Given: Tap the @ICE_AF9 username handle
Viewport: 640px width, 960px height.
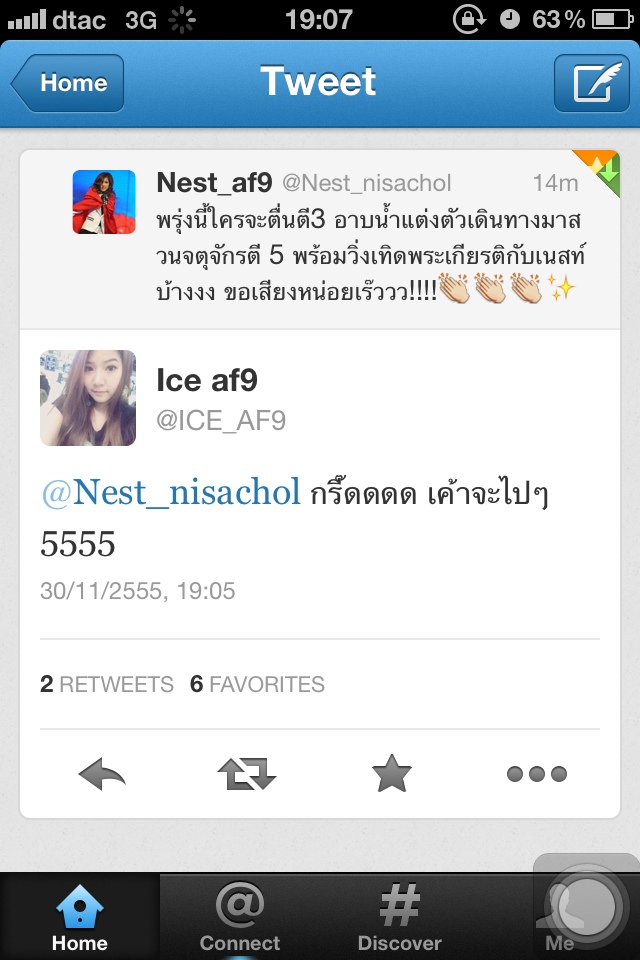Looking at the screenshot, I should pyautogui.click(x=221, y=421).
